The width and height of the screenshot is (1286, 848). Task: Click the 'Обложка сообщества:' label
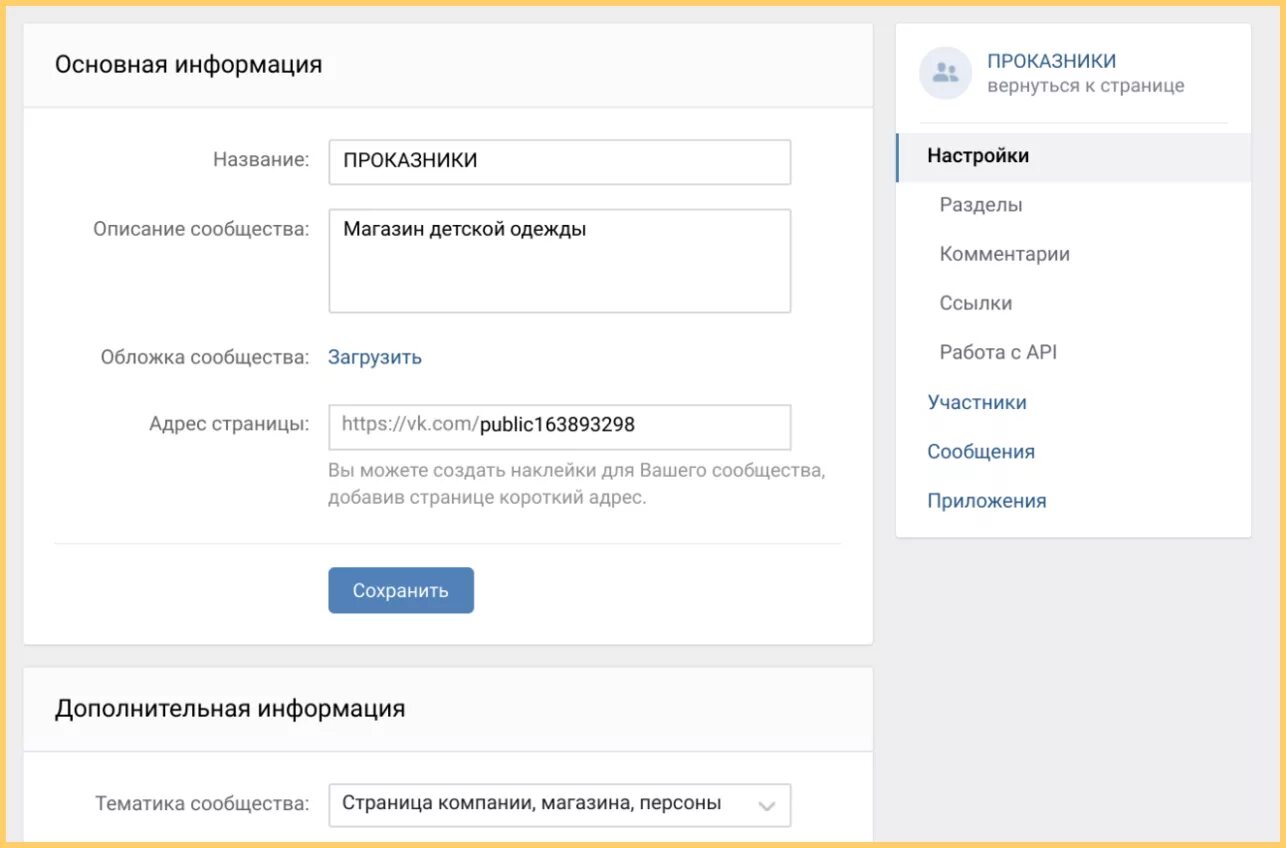click(x=205, y=357)
